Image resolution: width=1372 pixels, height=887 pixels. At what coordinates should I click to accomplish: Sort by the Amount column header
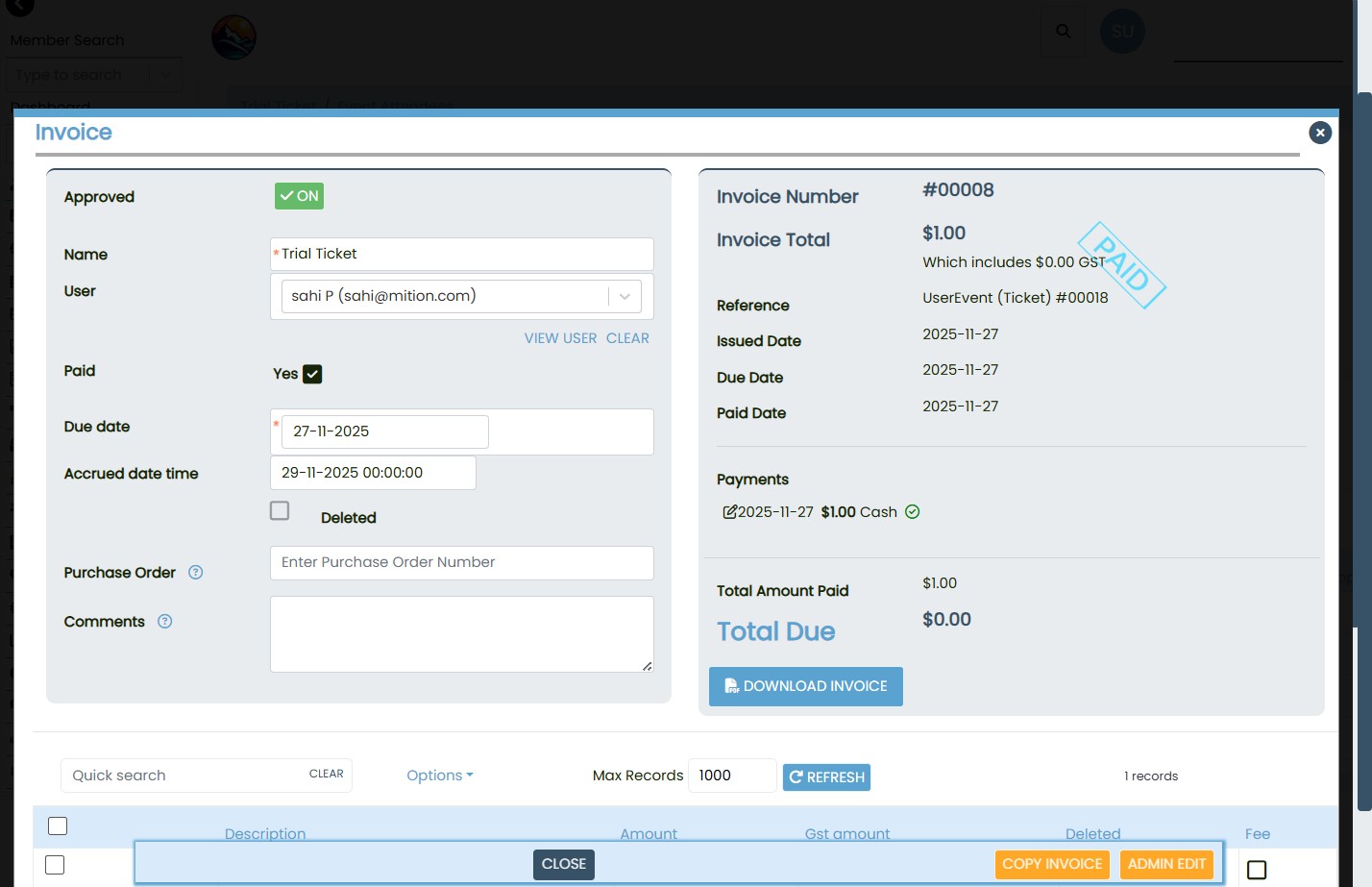pyautogui.click(x=649, y=833)
